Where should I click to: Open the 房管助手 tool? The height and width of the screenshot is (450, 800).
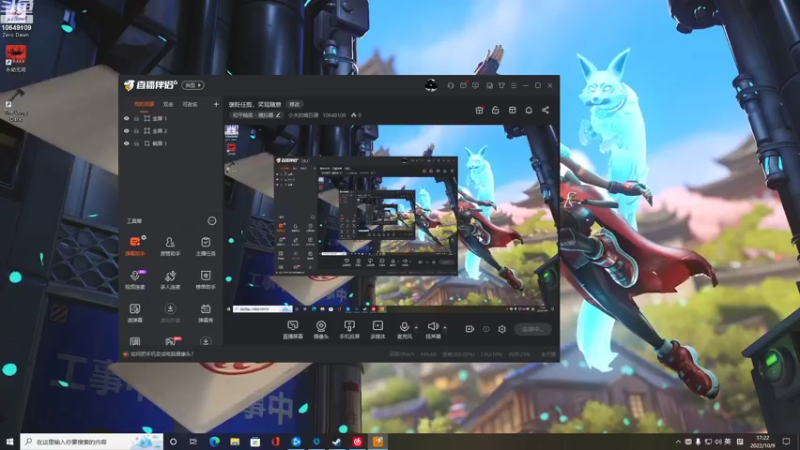(170, 246)
